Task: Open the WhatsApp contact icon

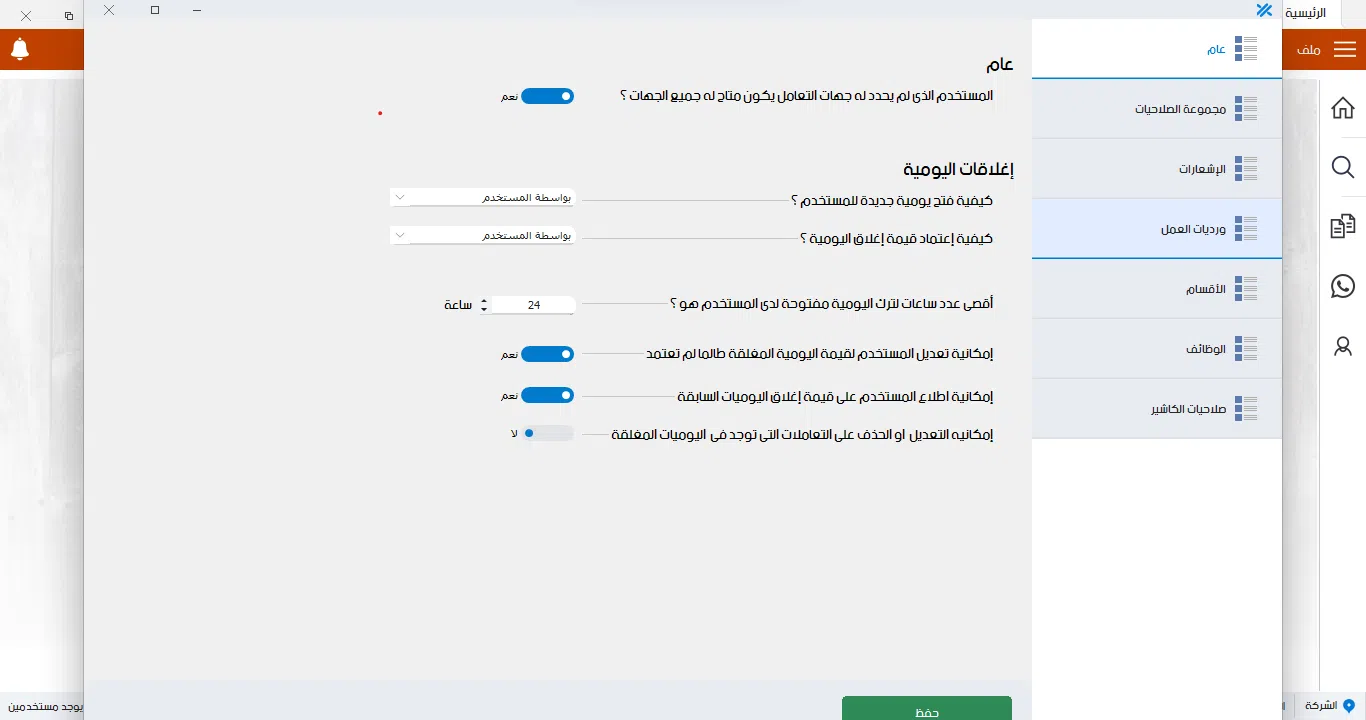Action: pos(1343,286)
